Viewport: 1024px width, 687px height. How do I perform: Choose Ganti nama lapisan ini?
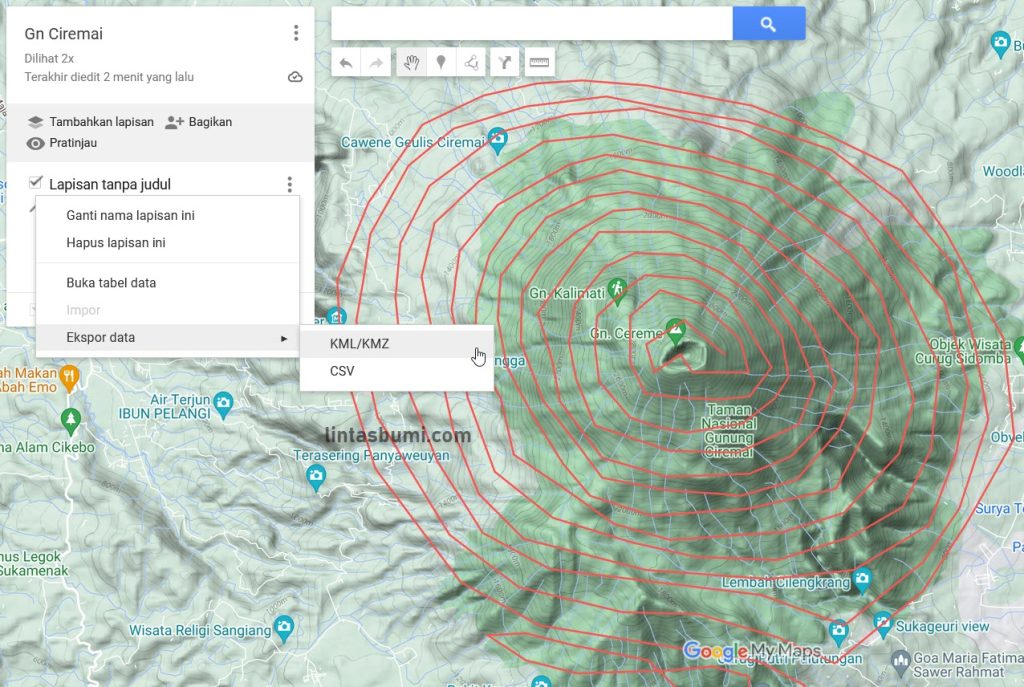(x=168, y=216)
